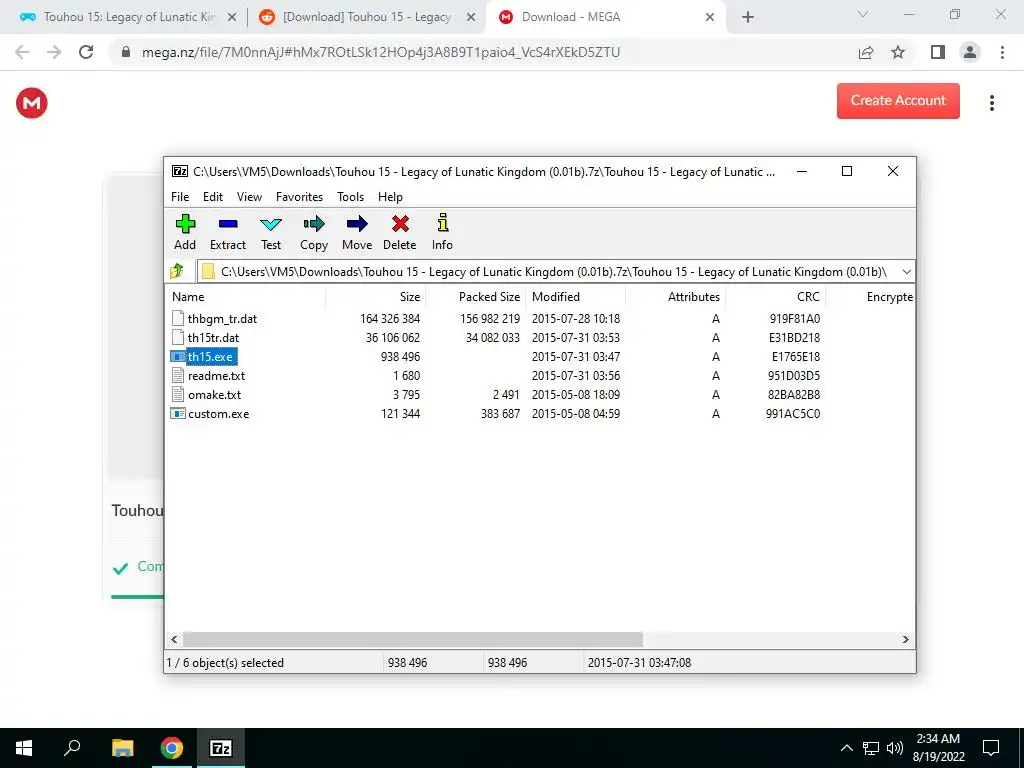Click the share page icon in Chrome
The image size is (1024, 768).
click(x=866, y=52)
